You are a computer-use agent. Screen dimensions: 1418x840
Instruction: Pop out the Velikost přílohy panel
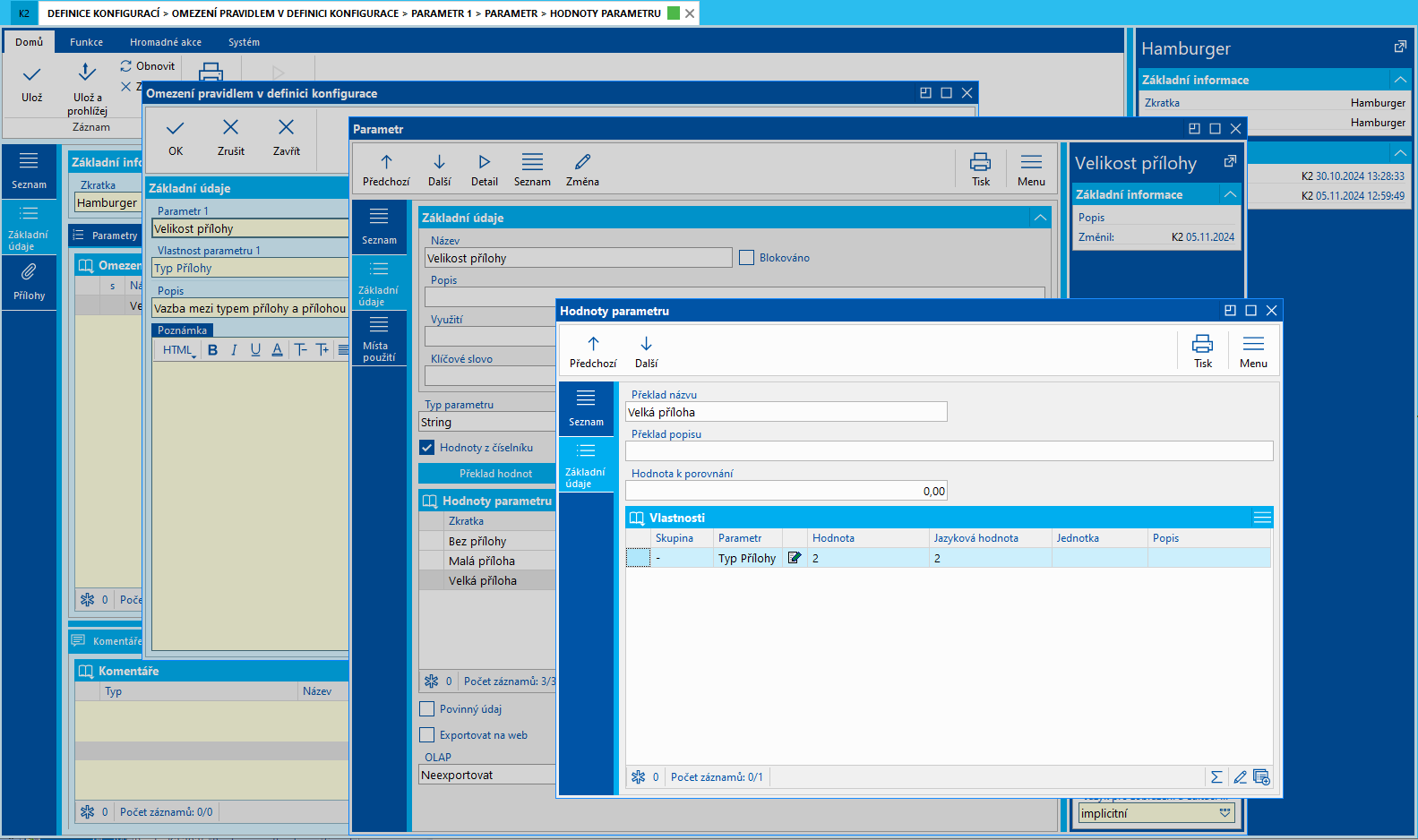pyautogui.click(x=1230, y=161)
